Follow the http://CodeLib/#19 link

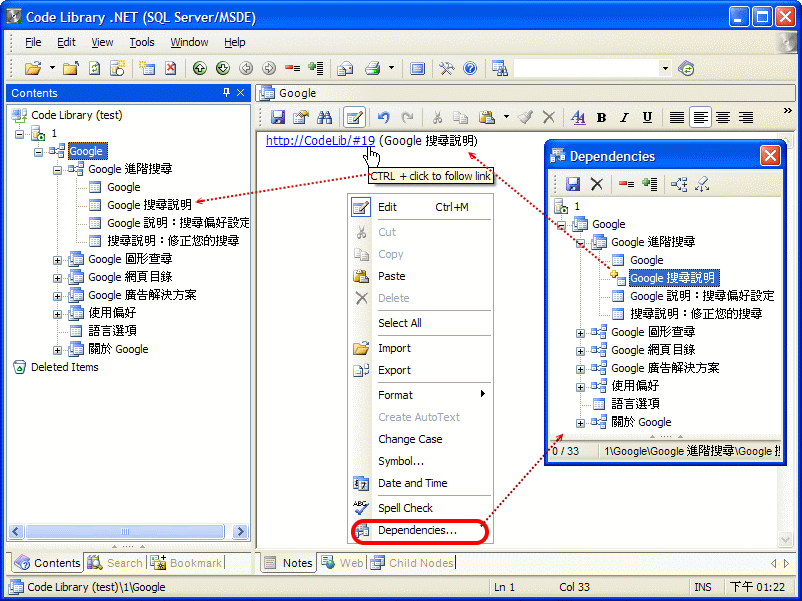(x=320, y=141)
